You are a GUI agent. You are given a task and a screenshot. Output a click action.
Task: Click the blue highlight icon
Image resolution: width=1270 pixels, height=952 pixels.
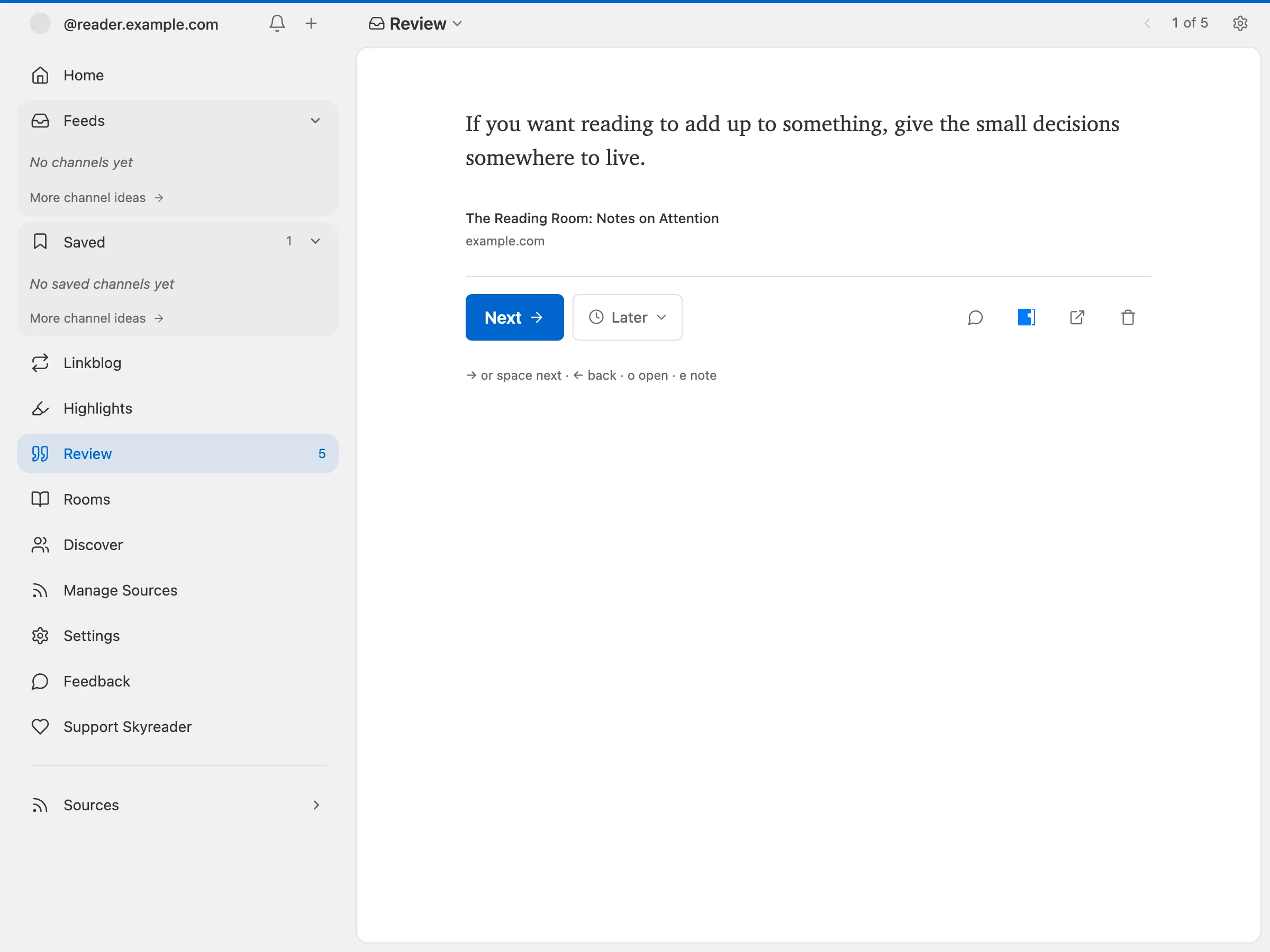click(1026, 317)
